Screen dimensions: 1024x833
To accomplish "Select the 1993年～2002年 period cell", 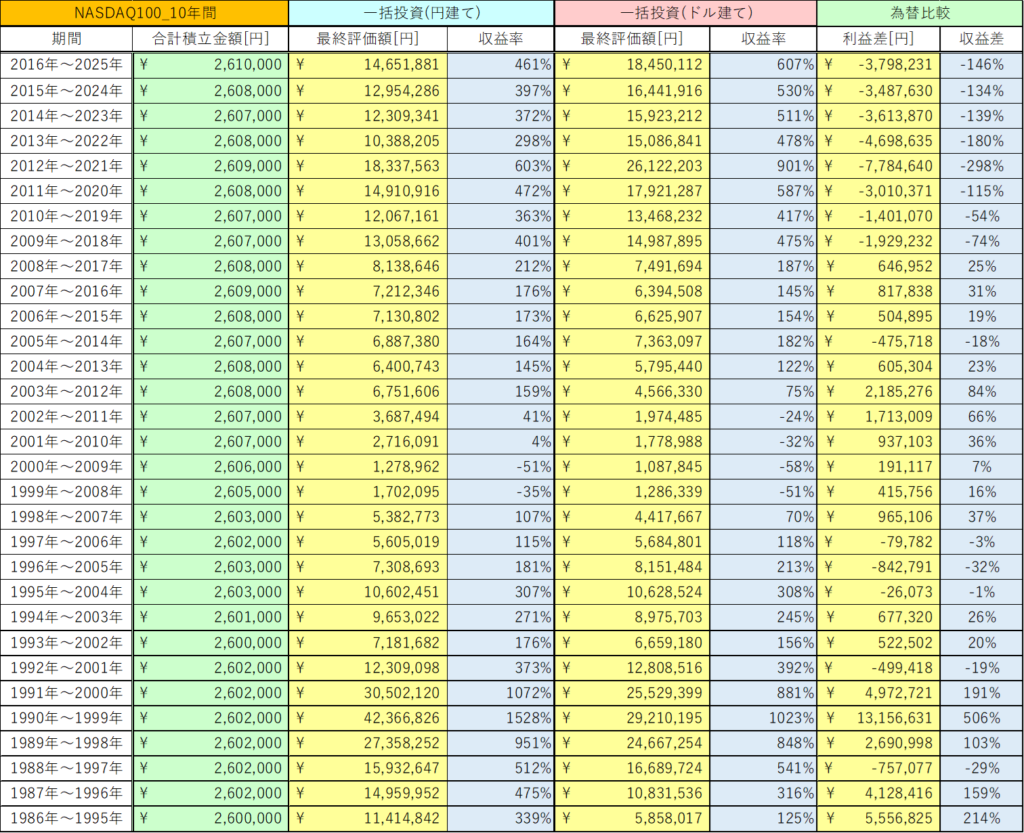I will pyautogui.click(x=66, y=643).
